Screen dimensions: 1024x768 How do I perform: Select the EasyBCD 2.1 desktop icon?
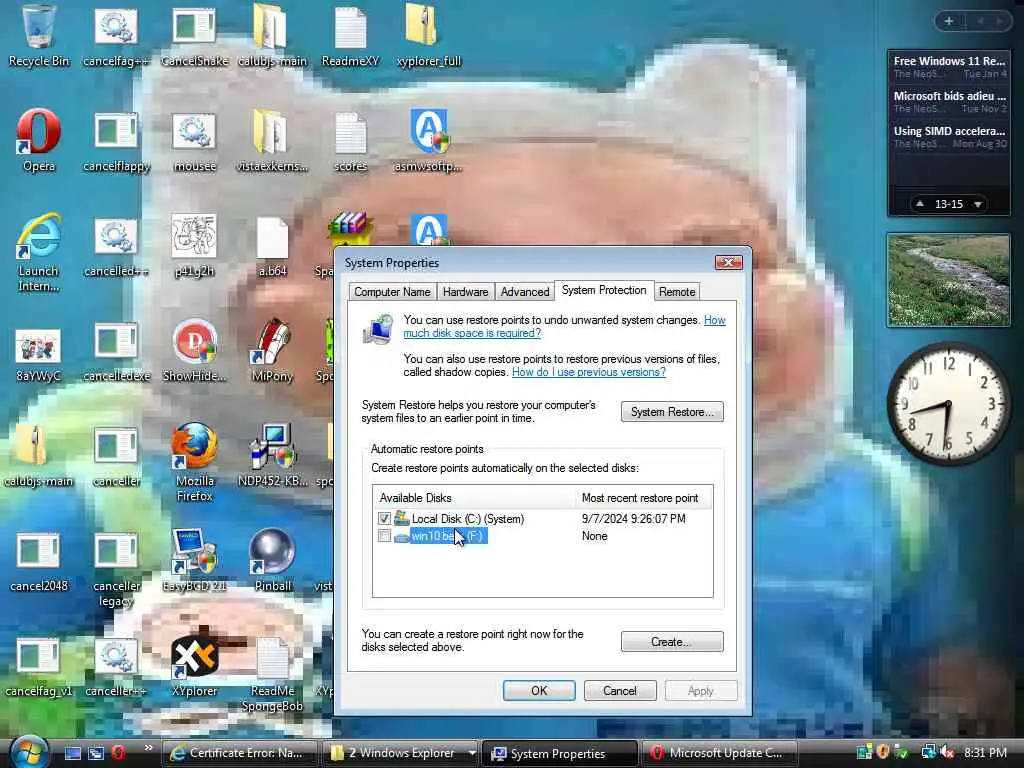click(195, 560)
